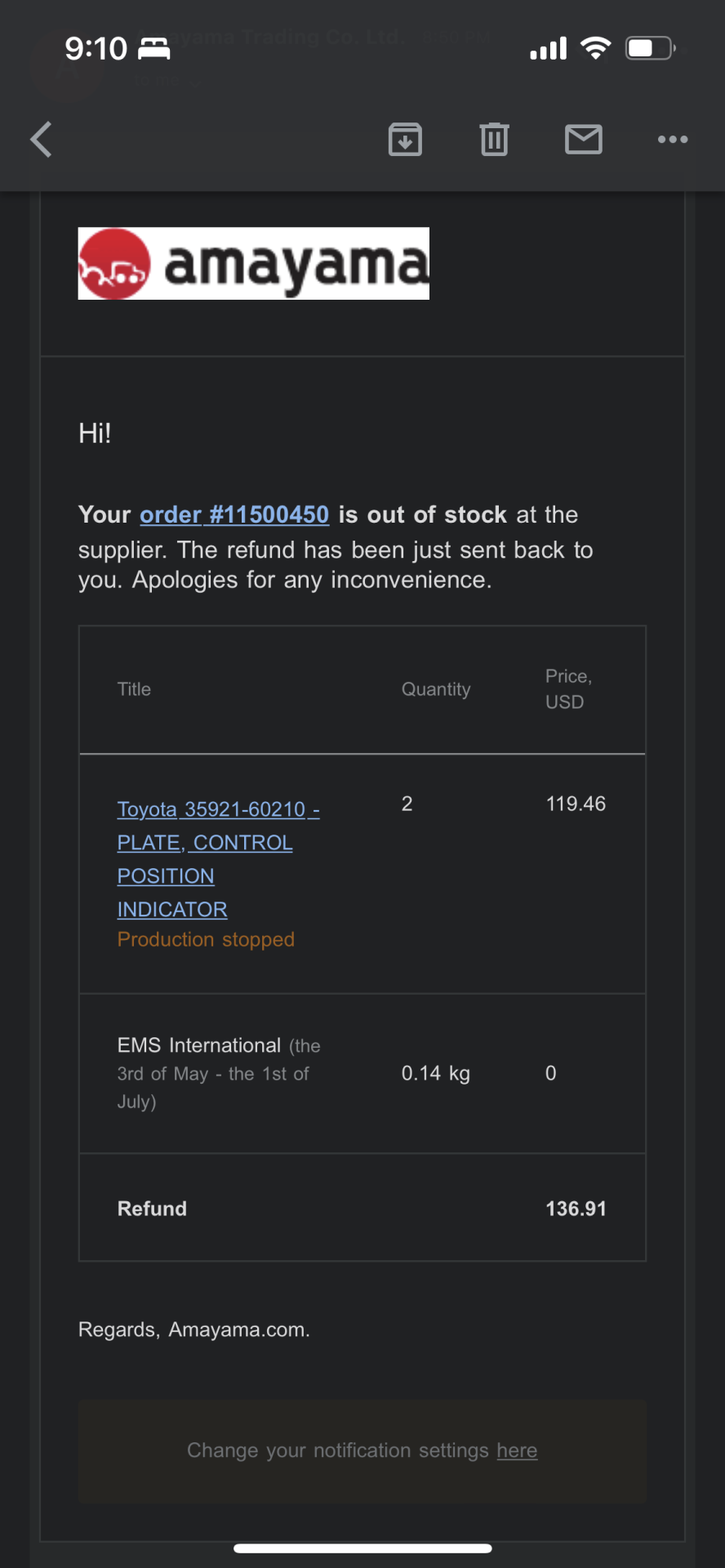The height and width of the screenshot is (1568, 725).
Task: Tap the 9:10 clock in status bar
Action: pos(96,49)
